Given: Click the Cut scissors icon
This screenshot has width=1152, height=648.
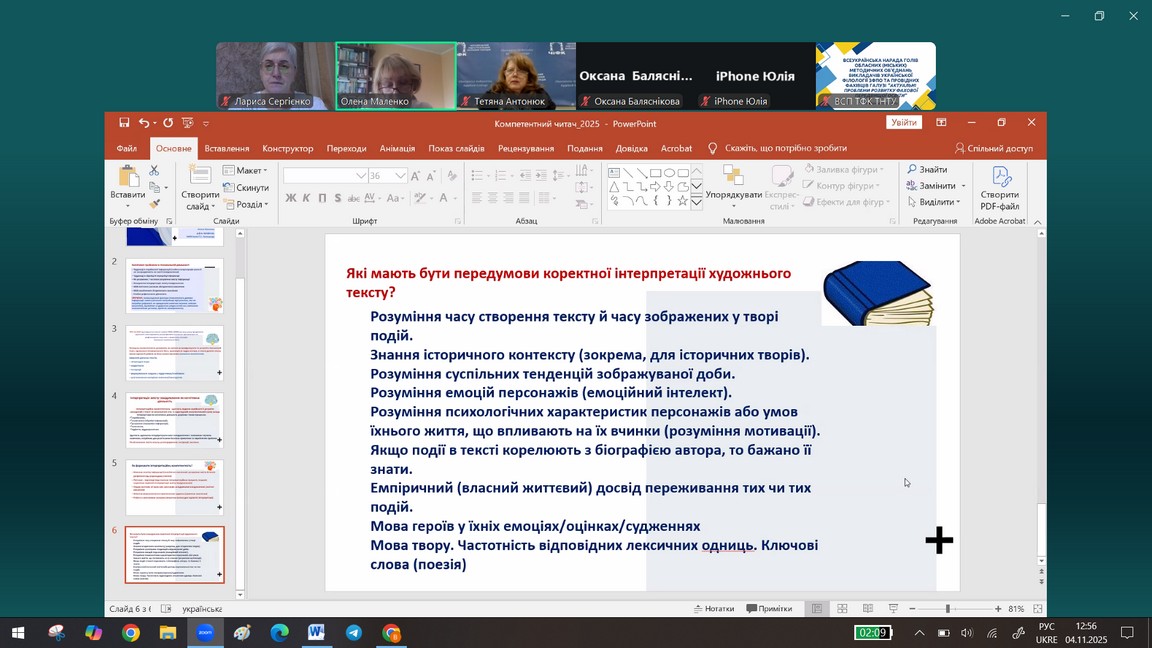Looking at the screenshot, I should tap(154, 171).
